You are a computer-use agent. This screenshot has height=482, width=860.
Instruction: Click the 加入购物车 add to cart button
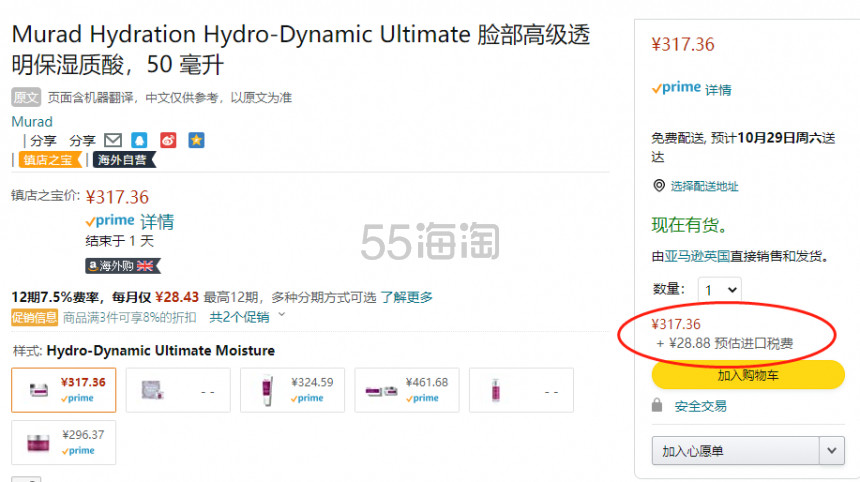point(748,375)
